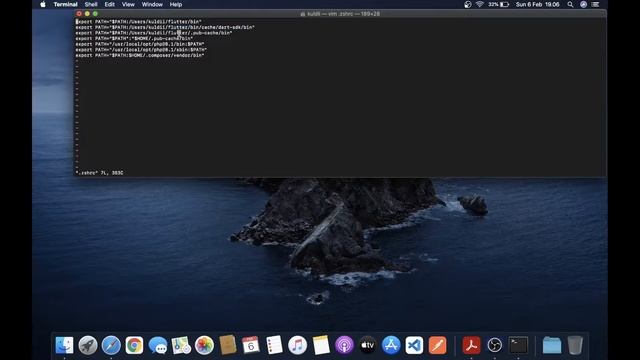640x360 pixels.
Task: Open Music app in the Dock
Action: (298, 345)
